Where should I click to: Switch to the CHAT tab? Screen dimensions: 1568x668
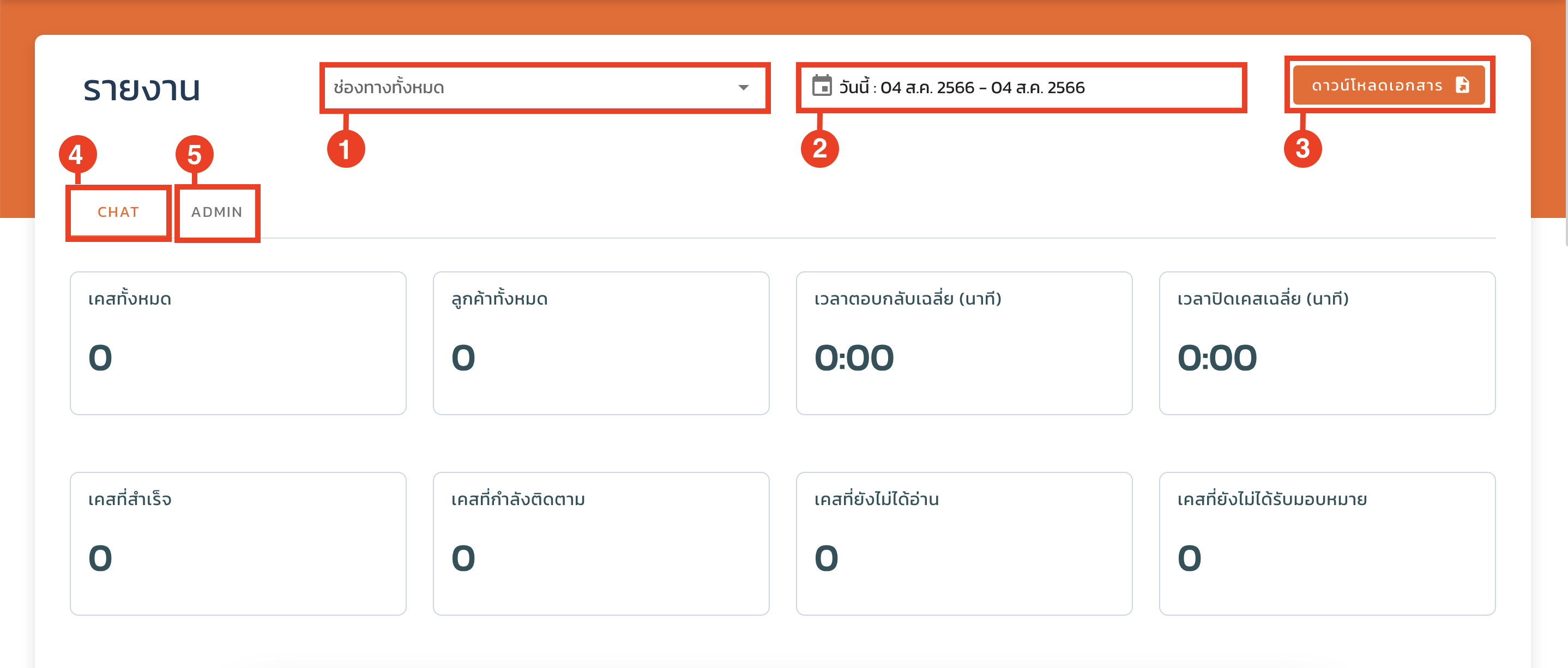(118, 212)
